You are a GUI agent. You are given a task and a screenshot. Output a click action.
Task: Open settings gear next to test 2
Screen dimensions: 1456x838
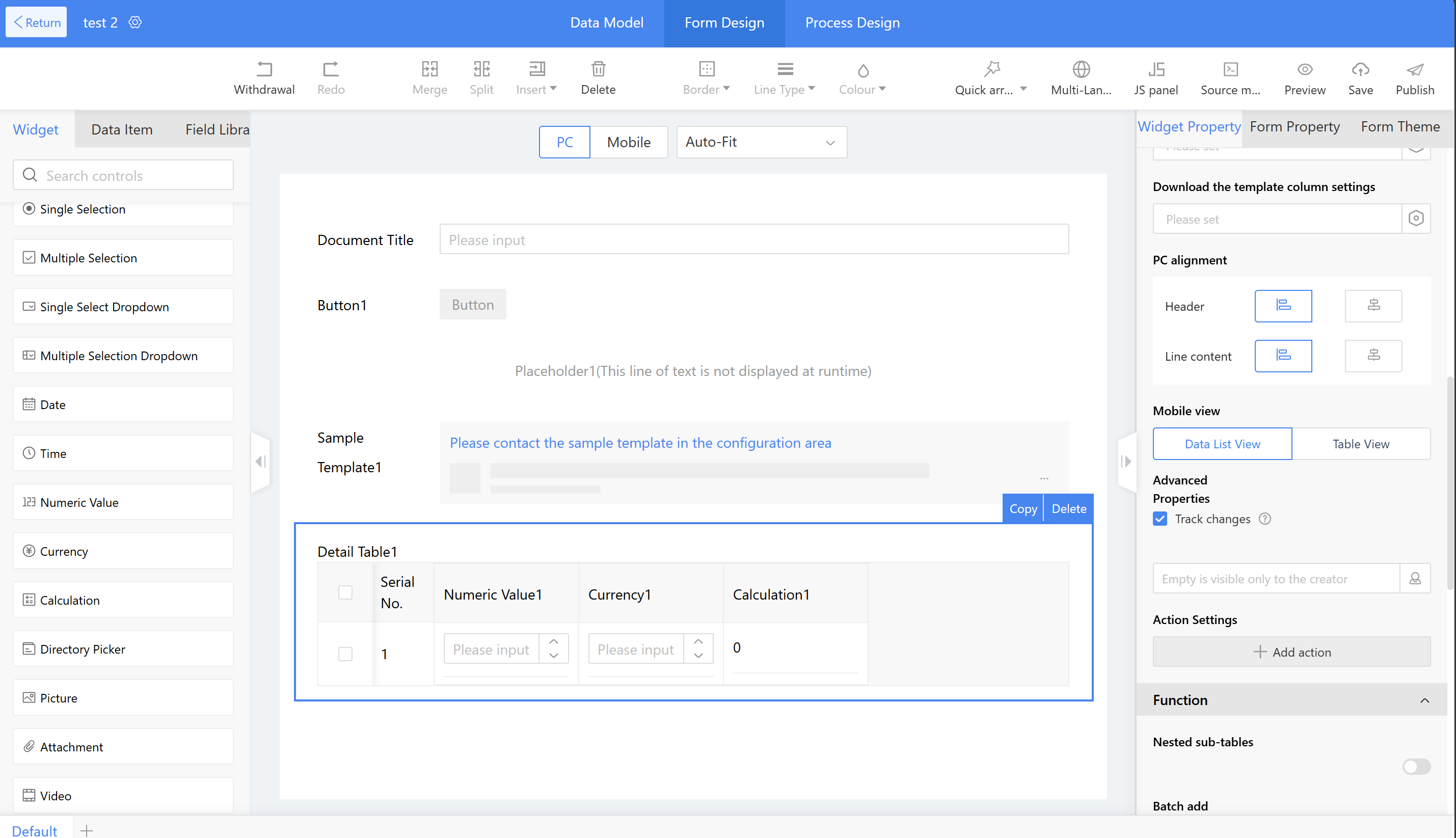pyautogui.click(x=135, y=22)
